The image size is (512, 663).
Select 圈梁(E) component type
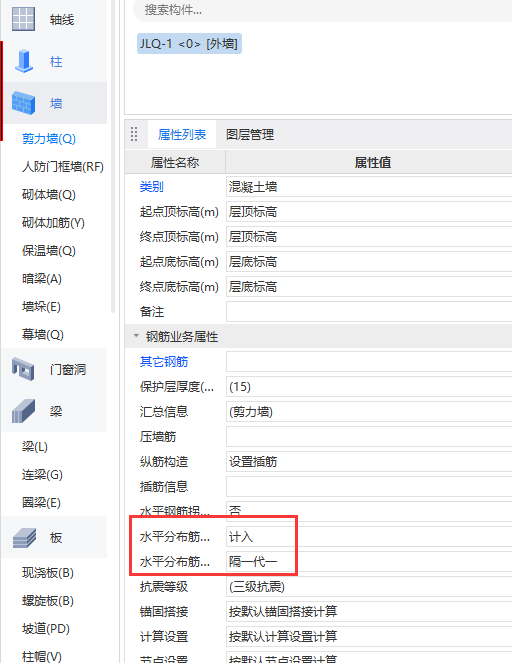pos(41,502)
